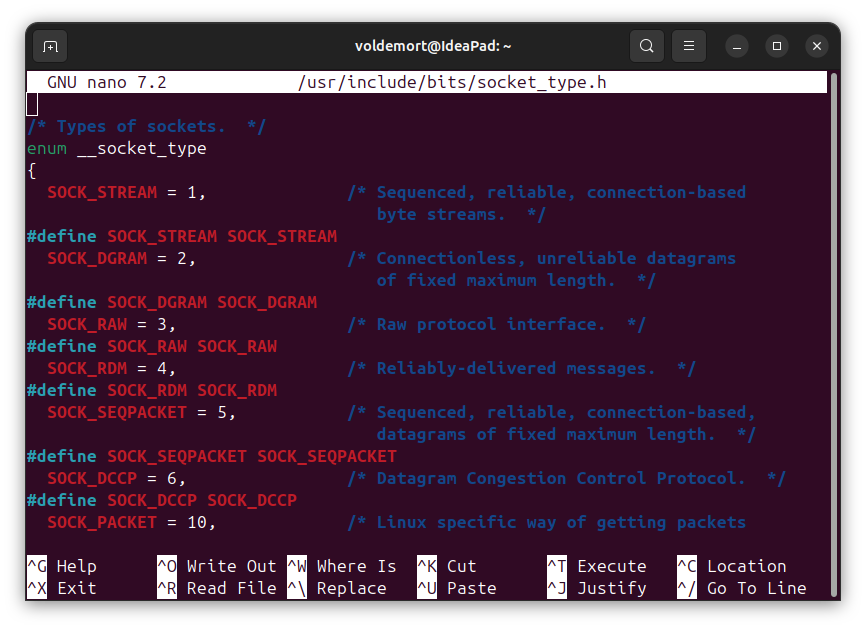This screenshot has height=629, width=866.
Task: Close the terminal window
Action: tap(817, 46)
